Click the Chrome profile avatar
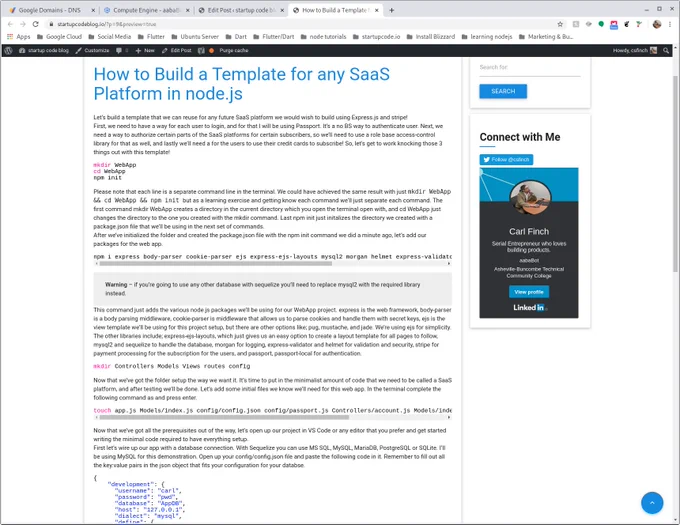Viewport: 680px width, 525px height. (x=657, y=24)
